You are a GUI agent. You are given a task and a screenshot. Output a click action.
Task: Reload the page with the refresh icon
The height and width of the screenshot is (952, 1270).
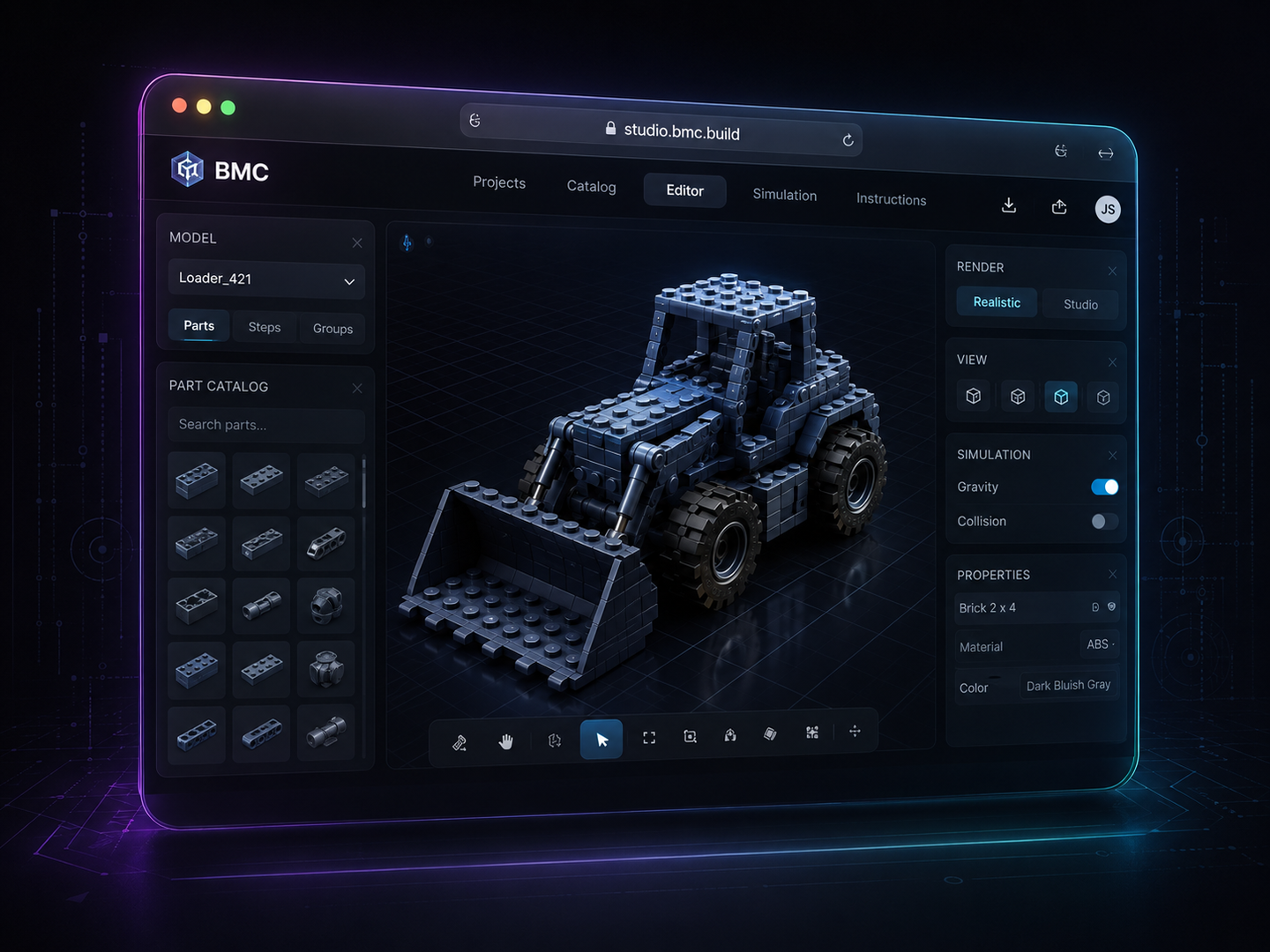(x=848, y=140)
